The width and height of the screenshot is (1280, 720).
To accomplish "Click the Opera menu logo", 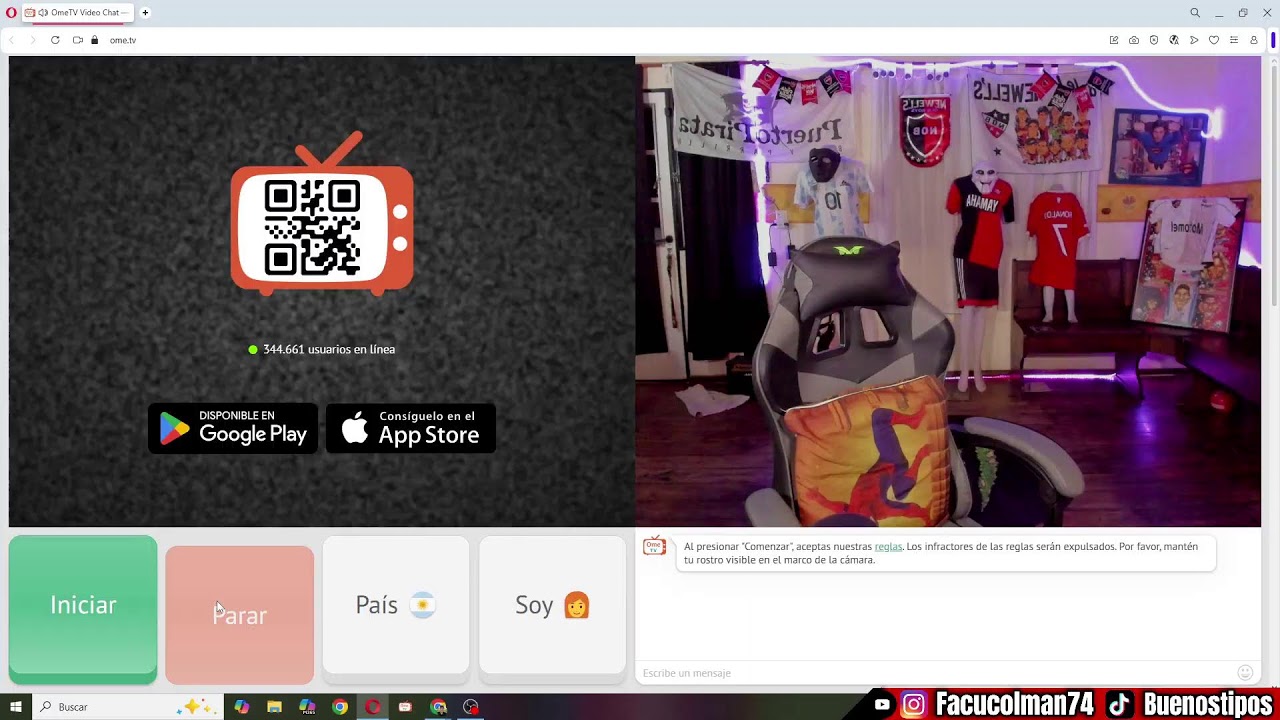I will [11, 13].
